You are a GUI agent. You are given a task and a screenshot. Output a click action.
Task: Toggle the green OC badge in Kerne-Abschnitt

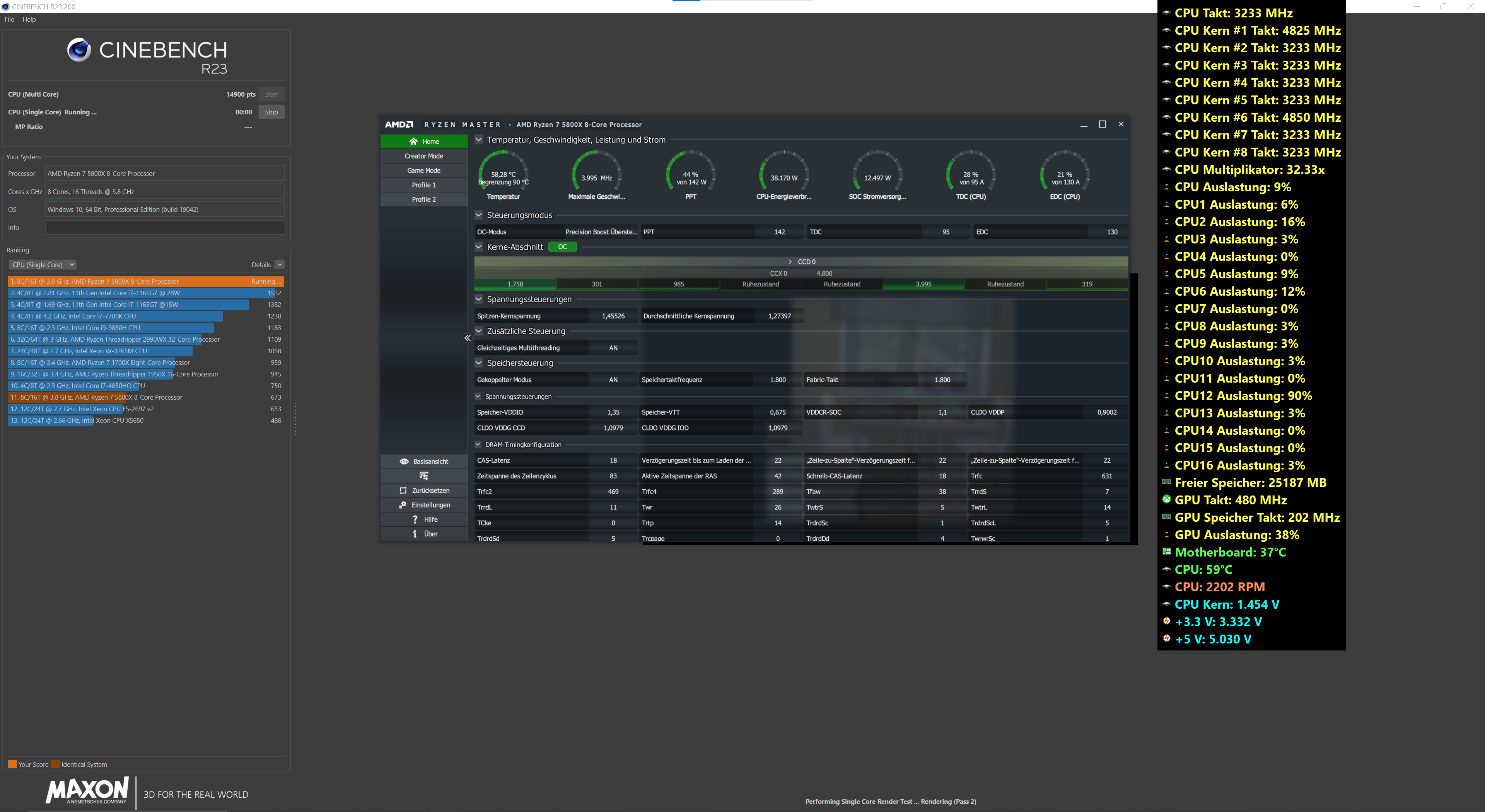click(x=562, y=247)
